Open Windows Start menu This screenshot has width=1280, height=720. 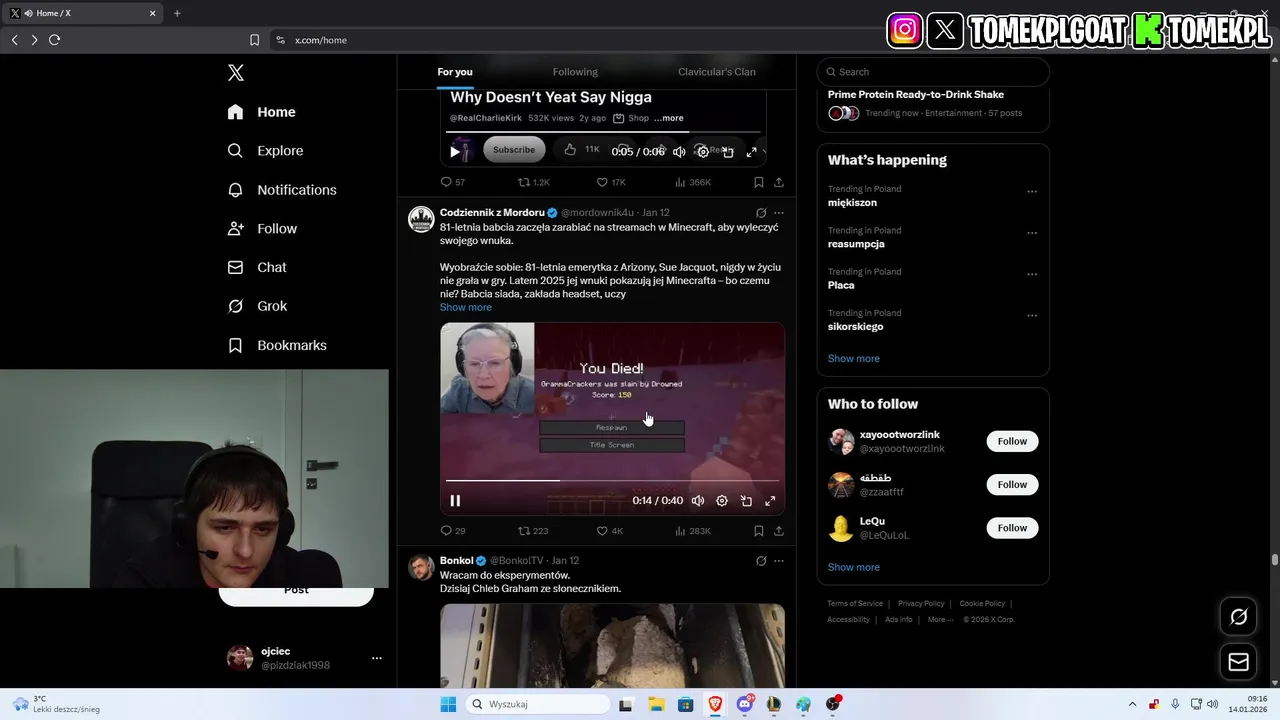click(448, 704)
